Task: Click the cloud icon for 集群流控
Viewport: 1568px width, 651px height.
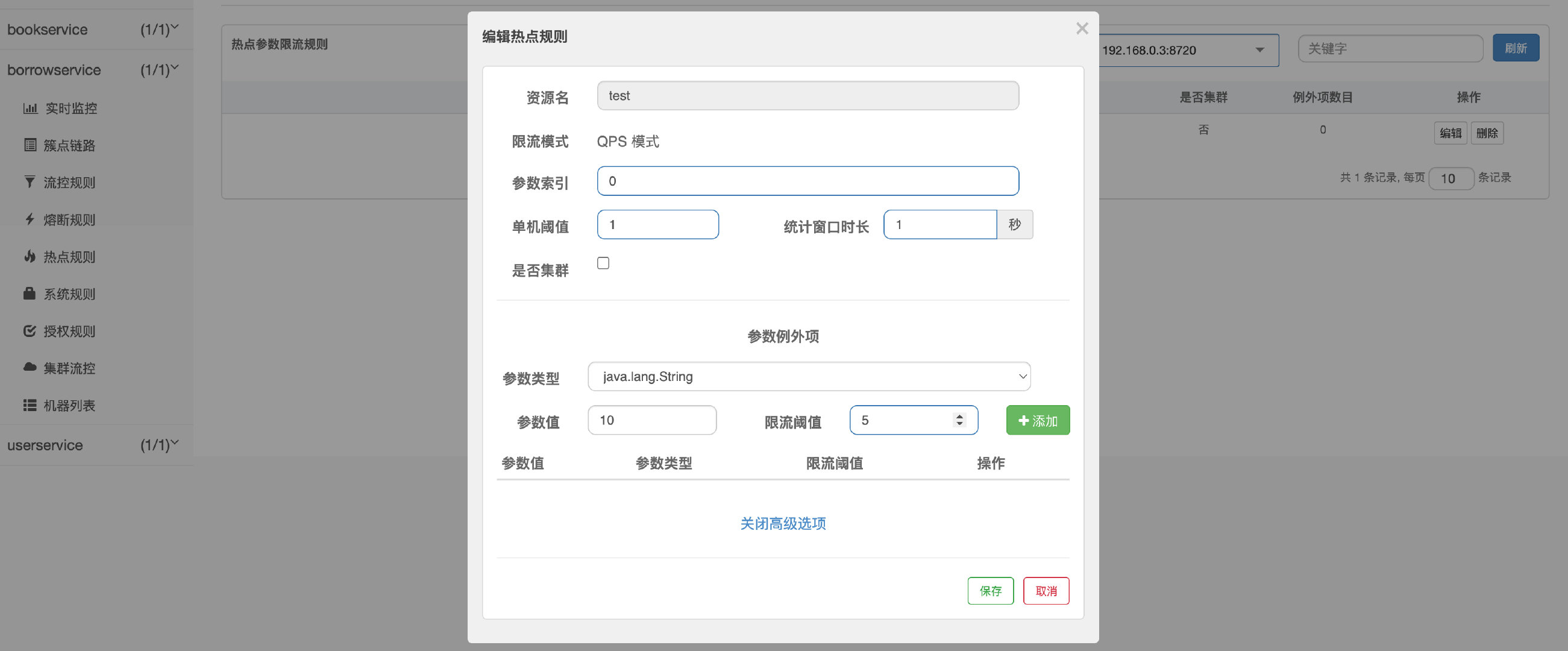Action: (x=30, y=367)
